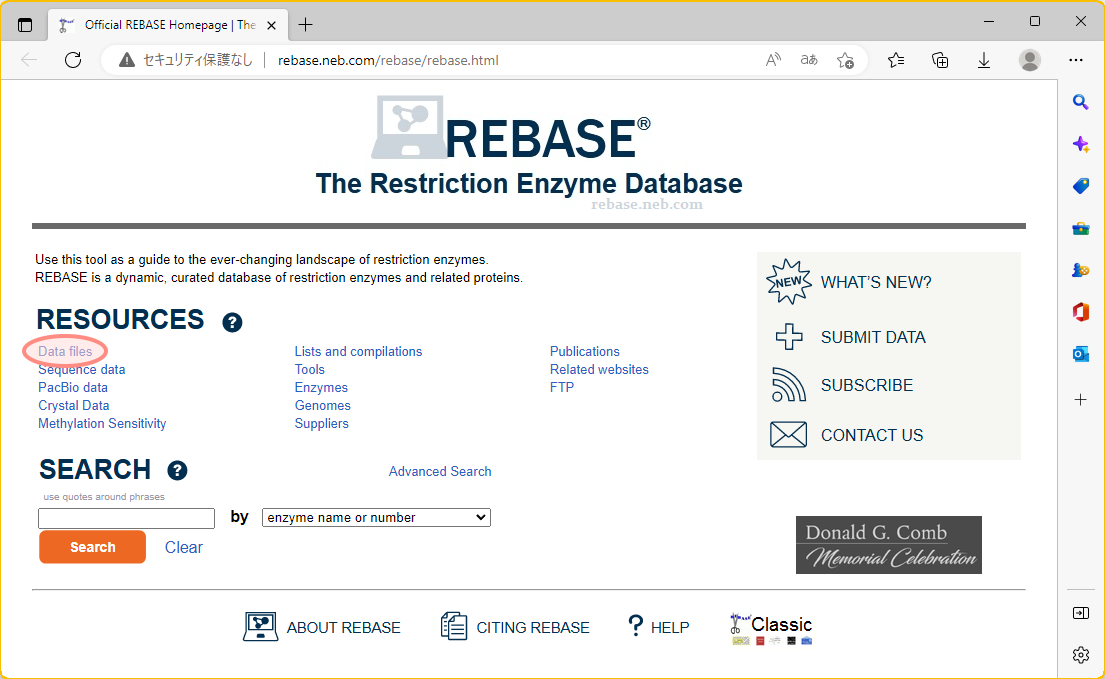Image resolution: width=1105 pixels, height=679 pixels.
Task: Click the not secure warning icon
Action: (127, 61)
